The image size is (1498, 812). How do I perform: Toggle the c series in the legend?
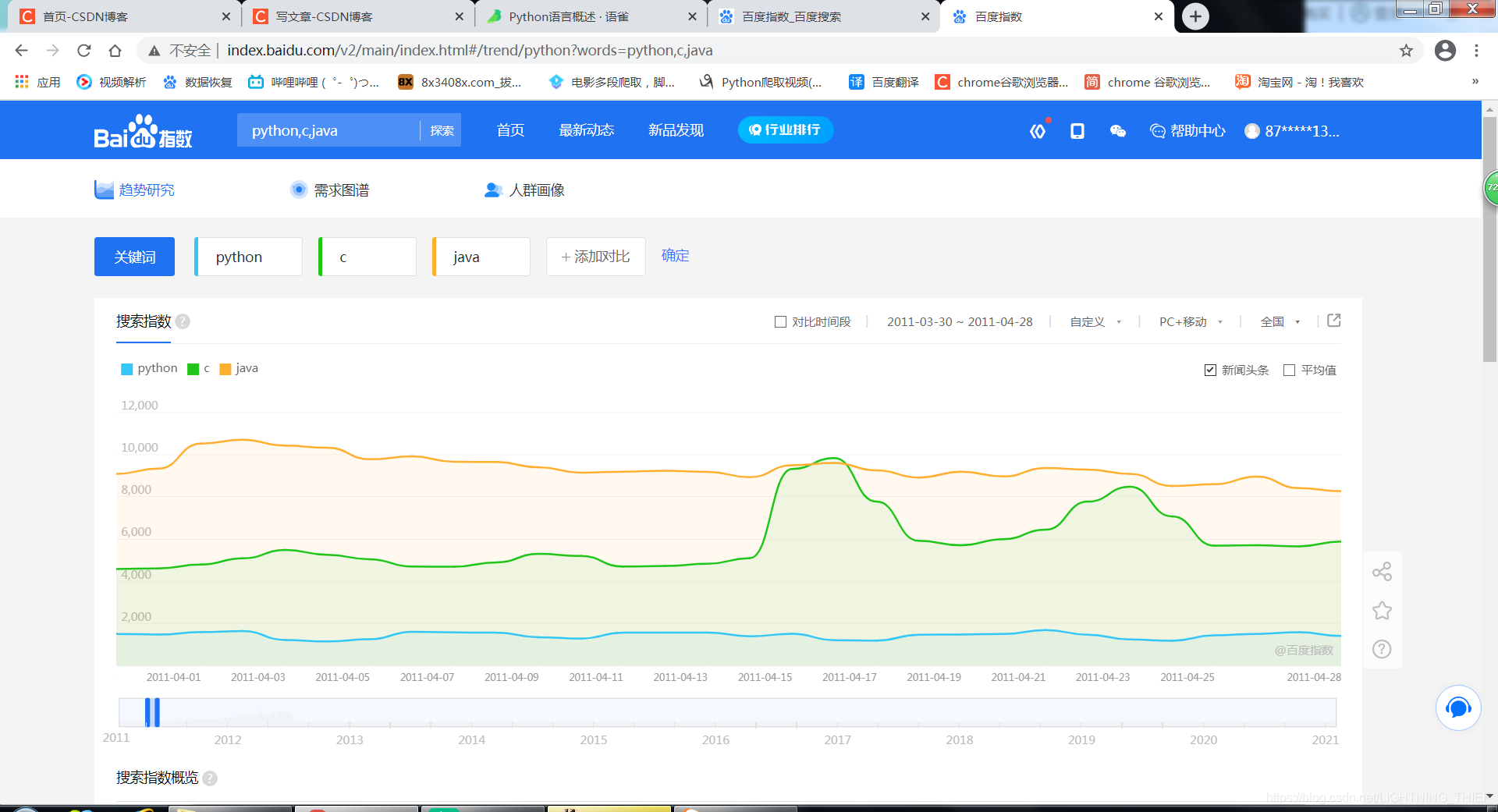tap(199, 369)
